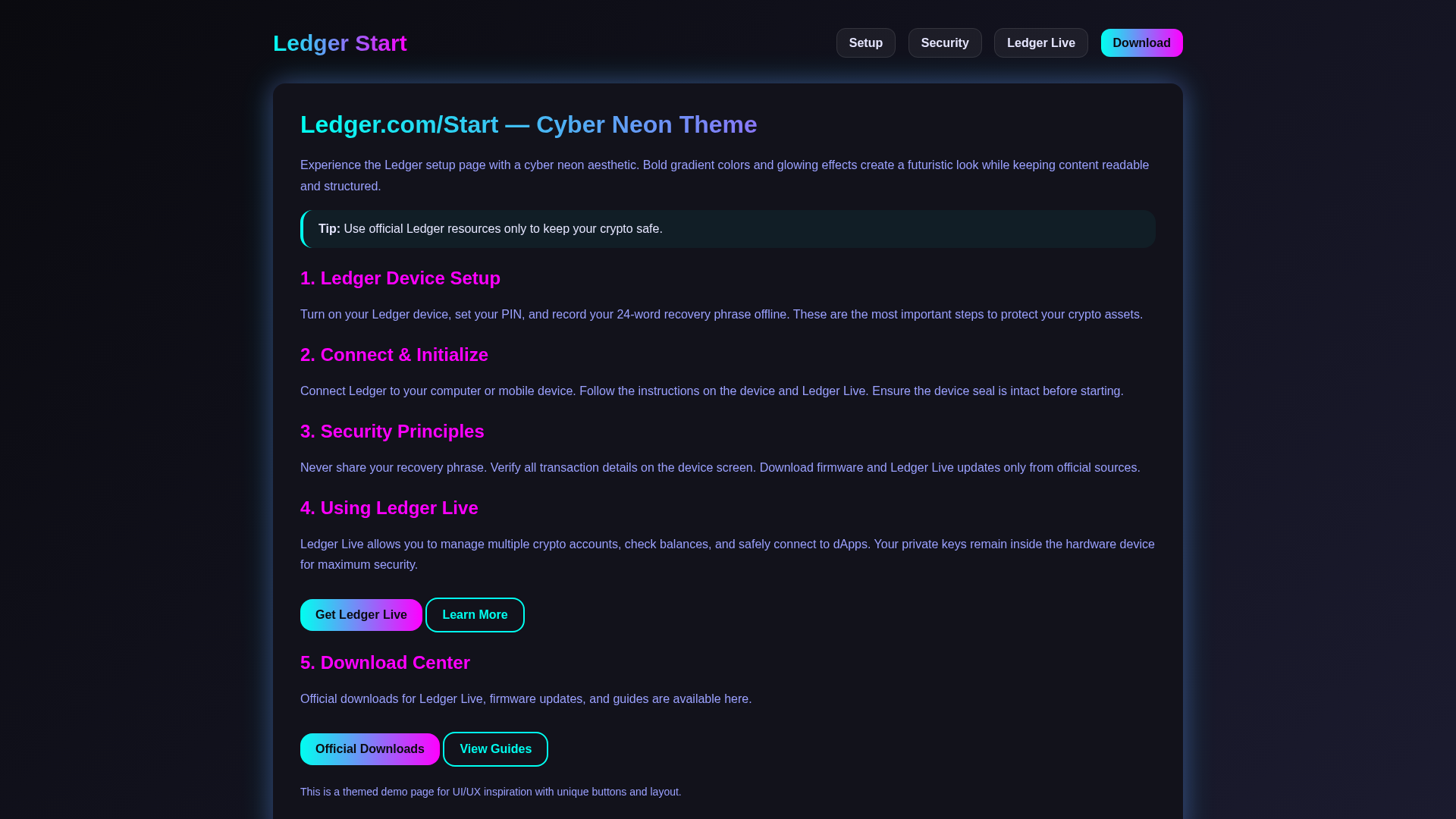Click the recovery phrase warning paragraph
Viewport: 1456px width, 819px height.
[x=720, y=467]
